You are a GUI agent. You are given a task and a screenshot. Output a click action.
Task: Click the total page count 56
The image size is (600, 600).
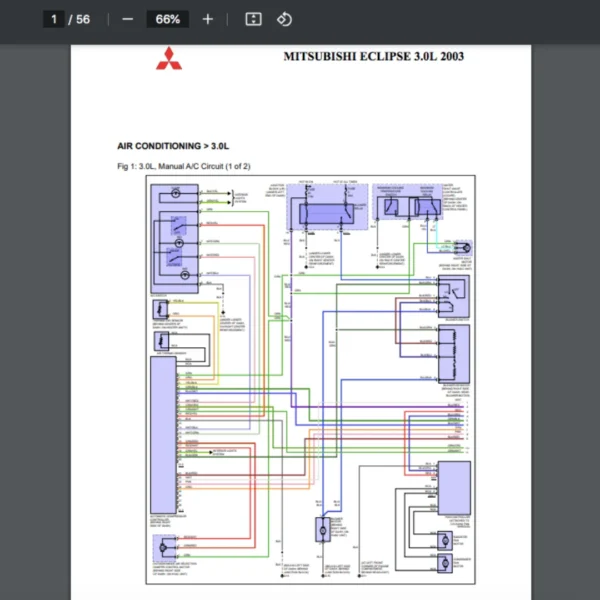[x=83, y=19]
